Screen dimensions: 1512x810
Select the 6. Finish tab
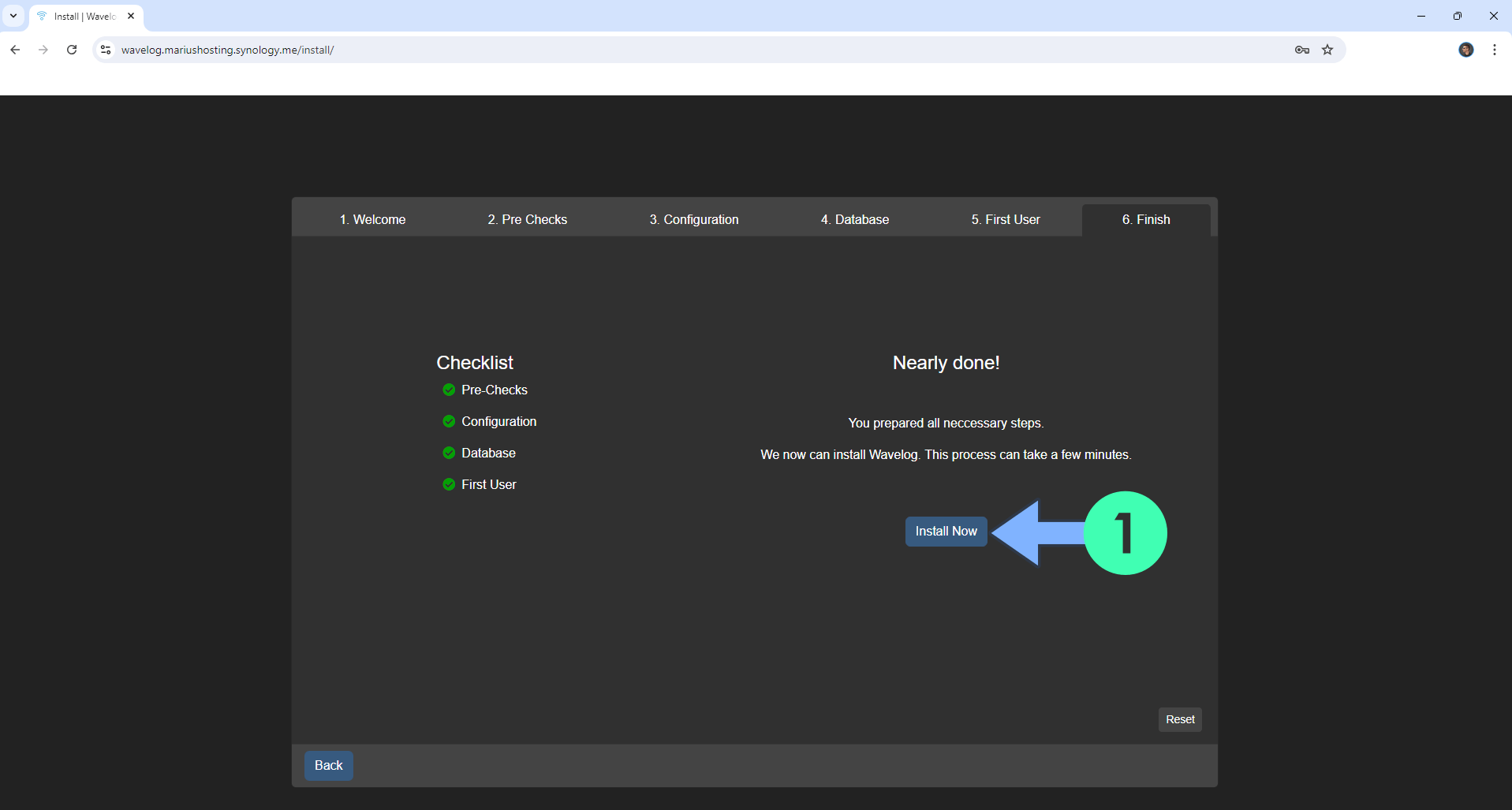(1146, 220)
